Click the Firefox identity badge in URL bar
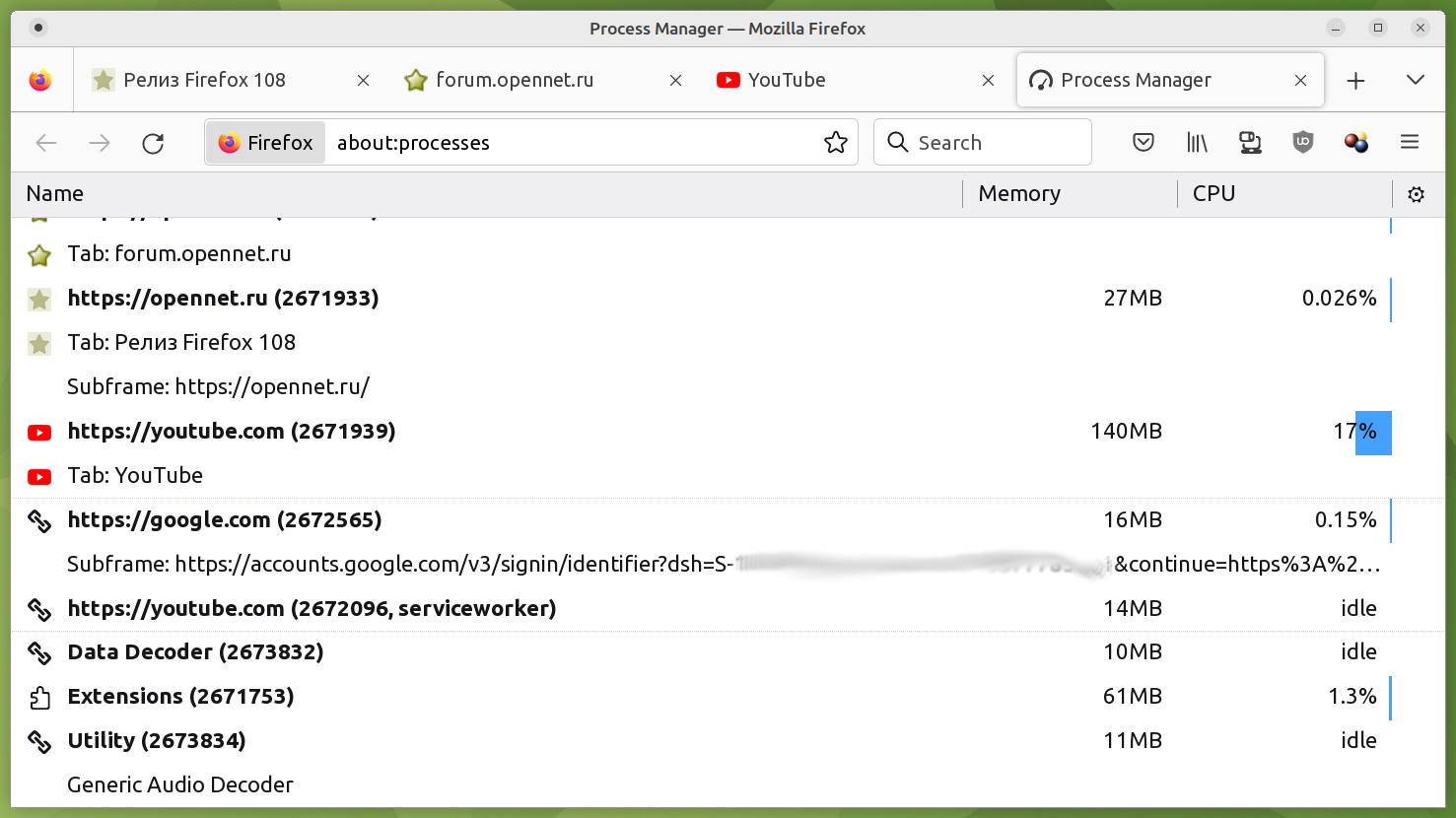The image size is (1456, 818). tap(266, 143)
